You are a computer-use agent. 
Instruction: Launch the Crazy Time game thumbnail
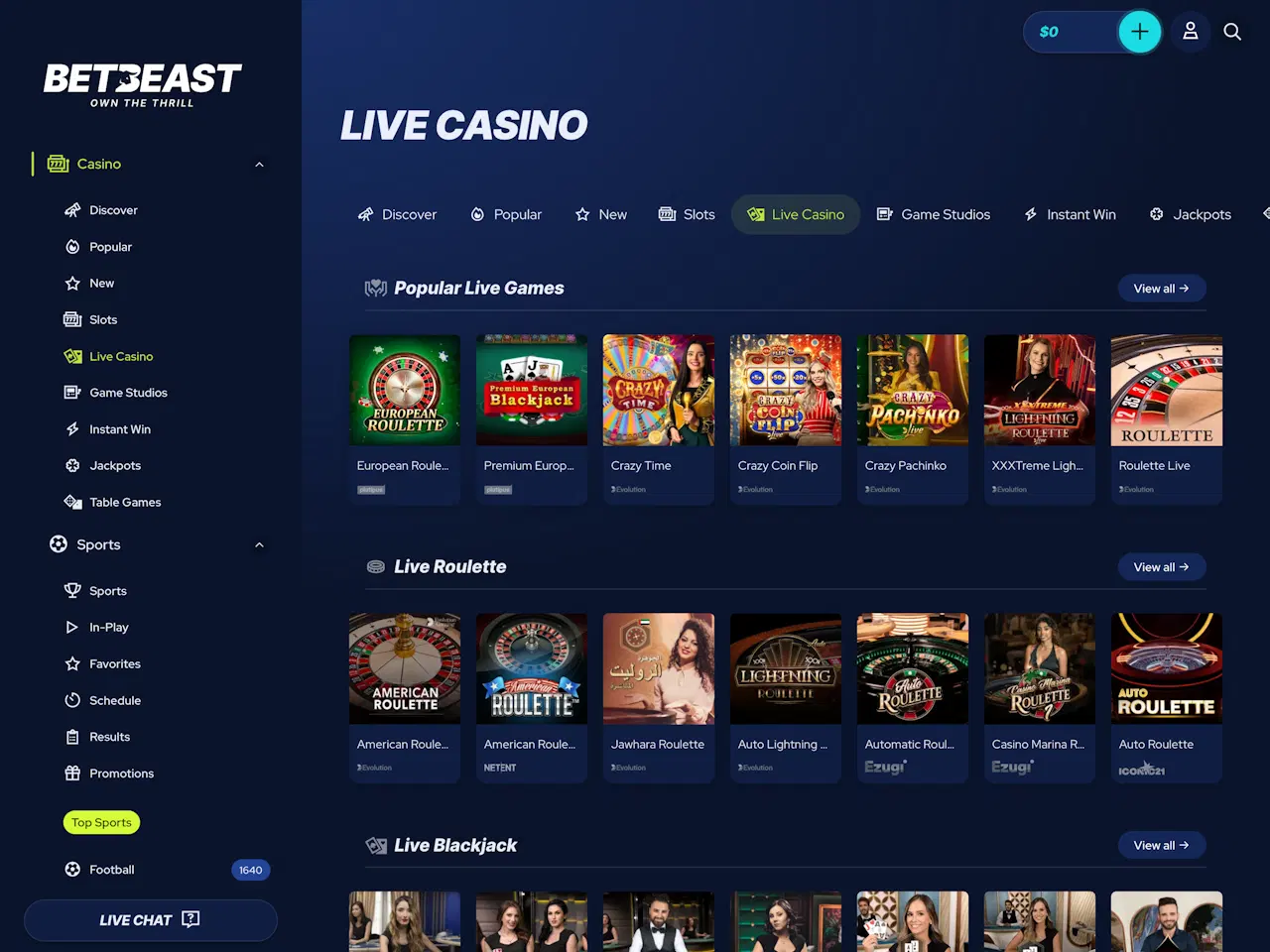click(659, 390)
